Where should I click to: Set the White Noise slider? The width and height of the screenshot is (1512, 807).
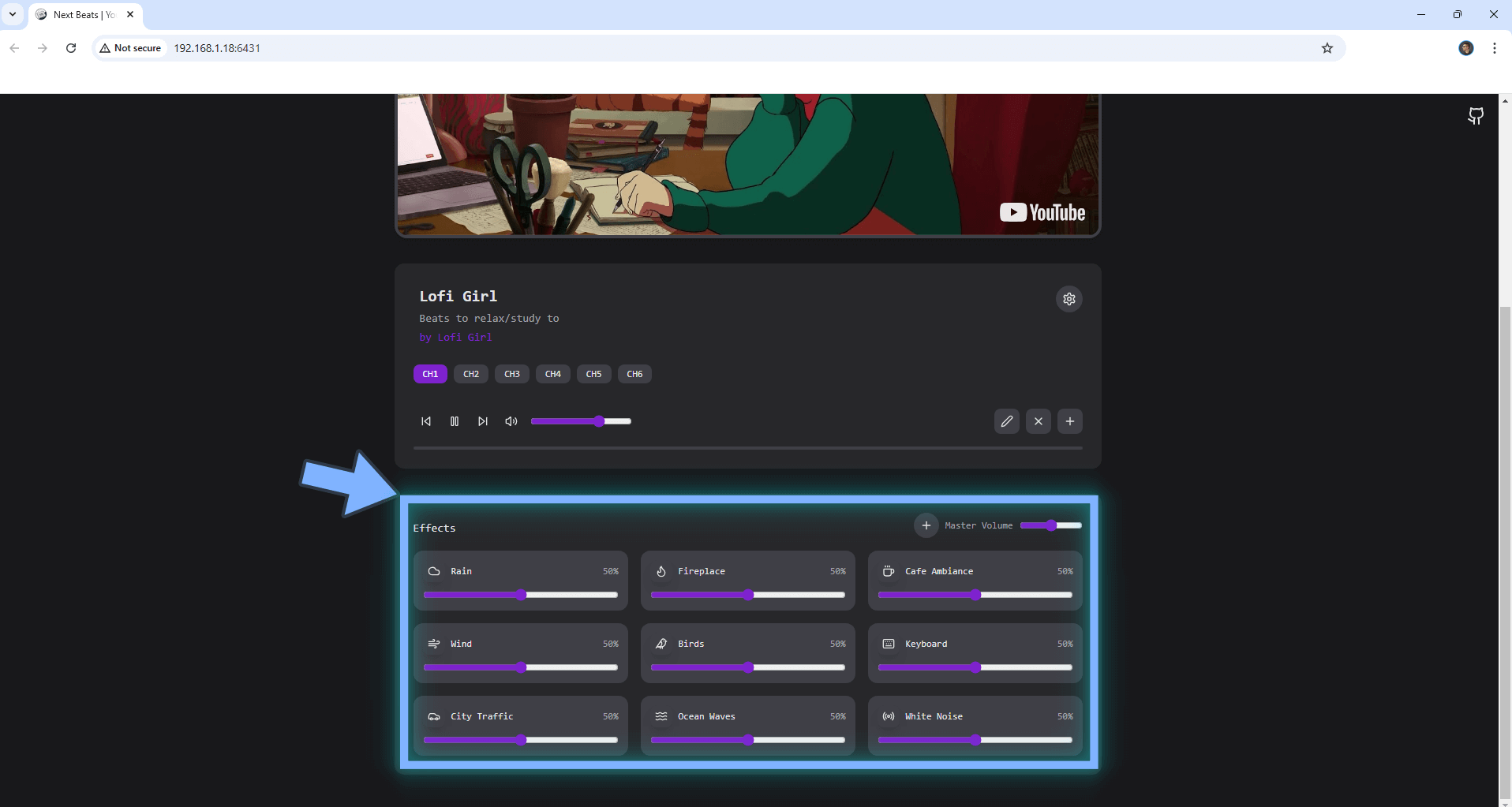pos(975,740)
